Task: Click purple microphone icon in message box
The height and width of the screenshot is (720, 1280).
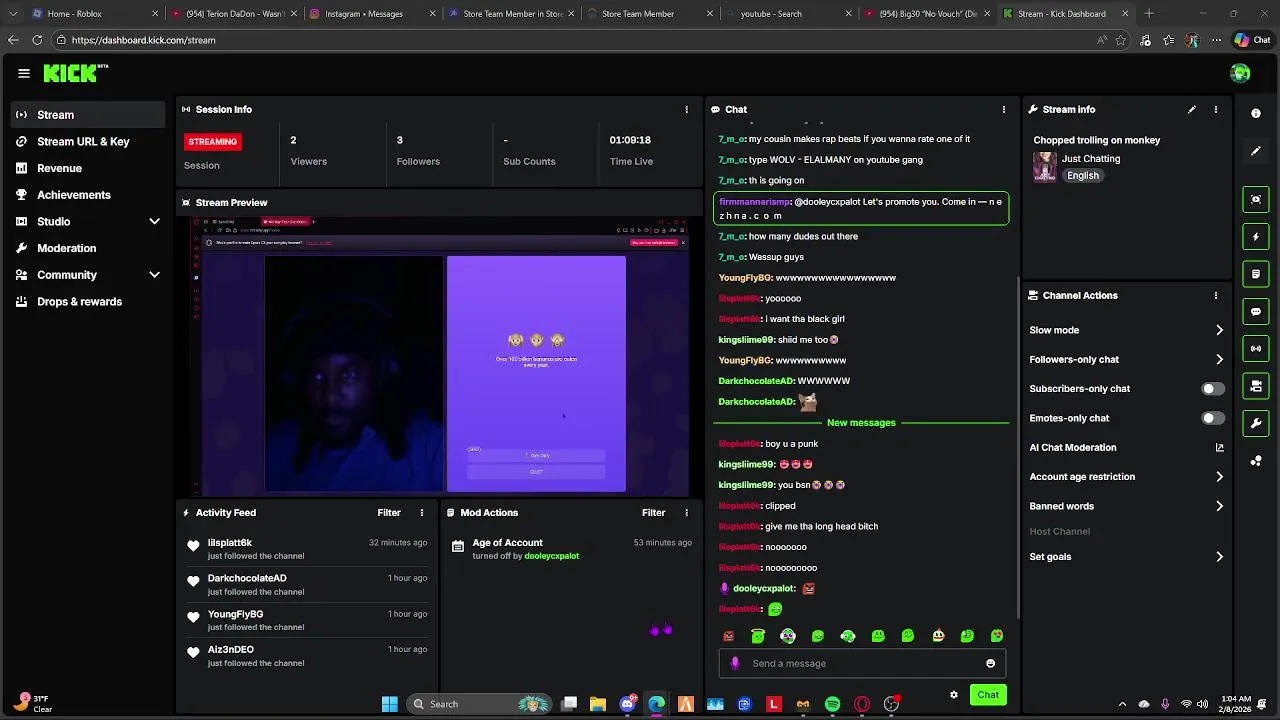Action: [735, 663]
